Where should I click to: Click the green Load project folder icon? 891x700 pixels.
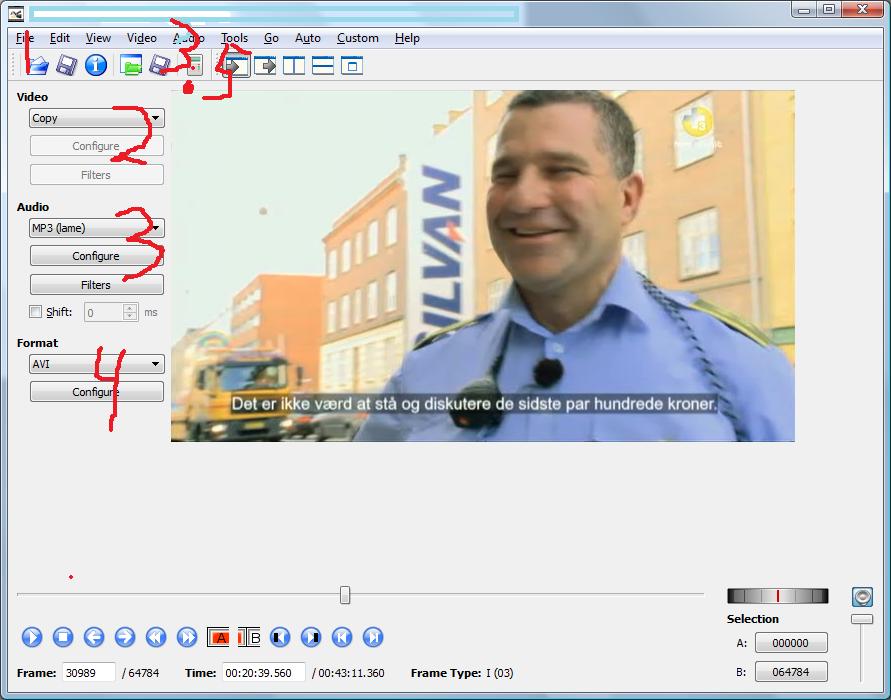click(131, 65)
